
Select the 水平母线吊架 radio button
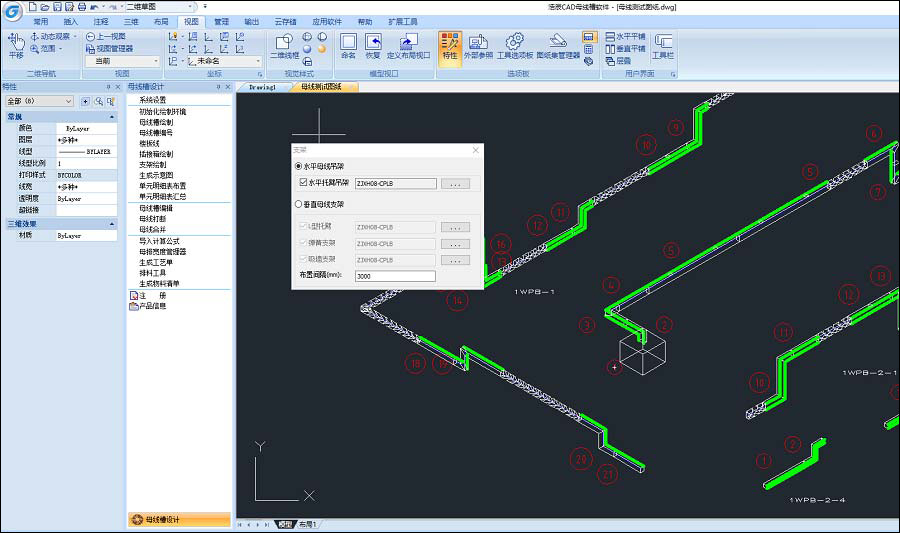point(298,166)
